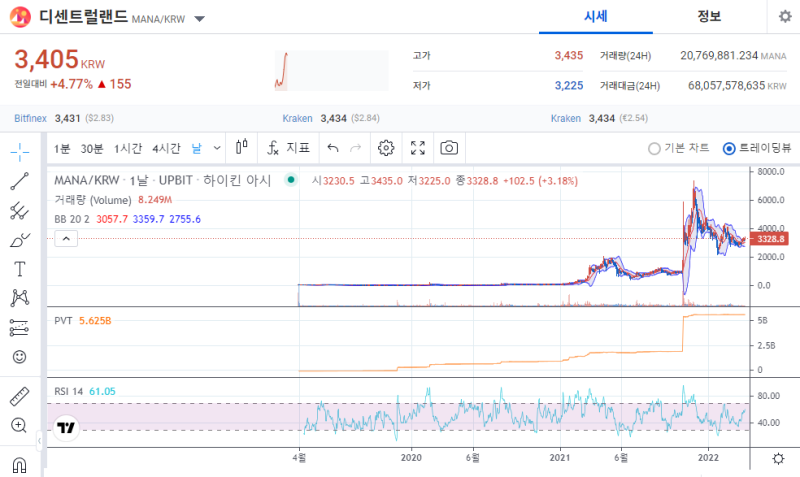The image size is (800, 477).
Task: Open the Bitfinex price link
Action: point(30,118)
